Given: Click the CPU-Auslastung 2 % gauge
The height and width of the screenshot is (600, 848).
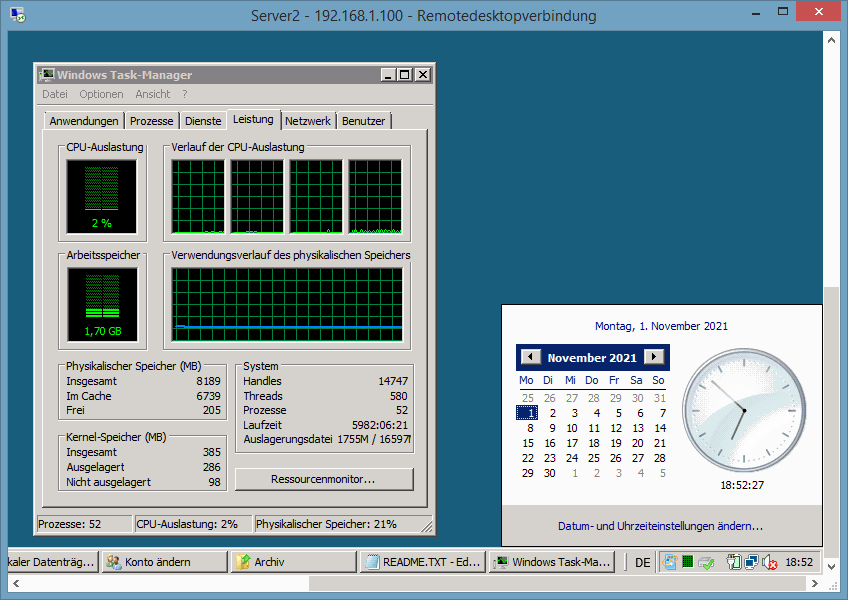Looking at the screenshot, I should (102, 196).
